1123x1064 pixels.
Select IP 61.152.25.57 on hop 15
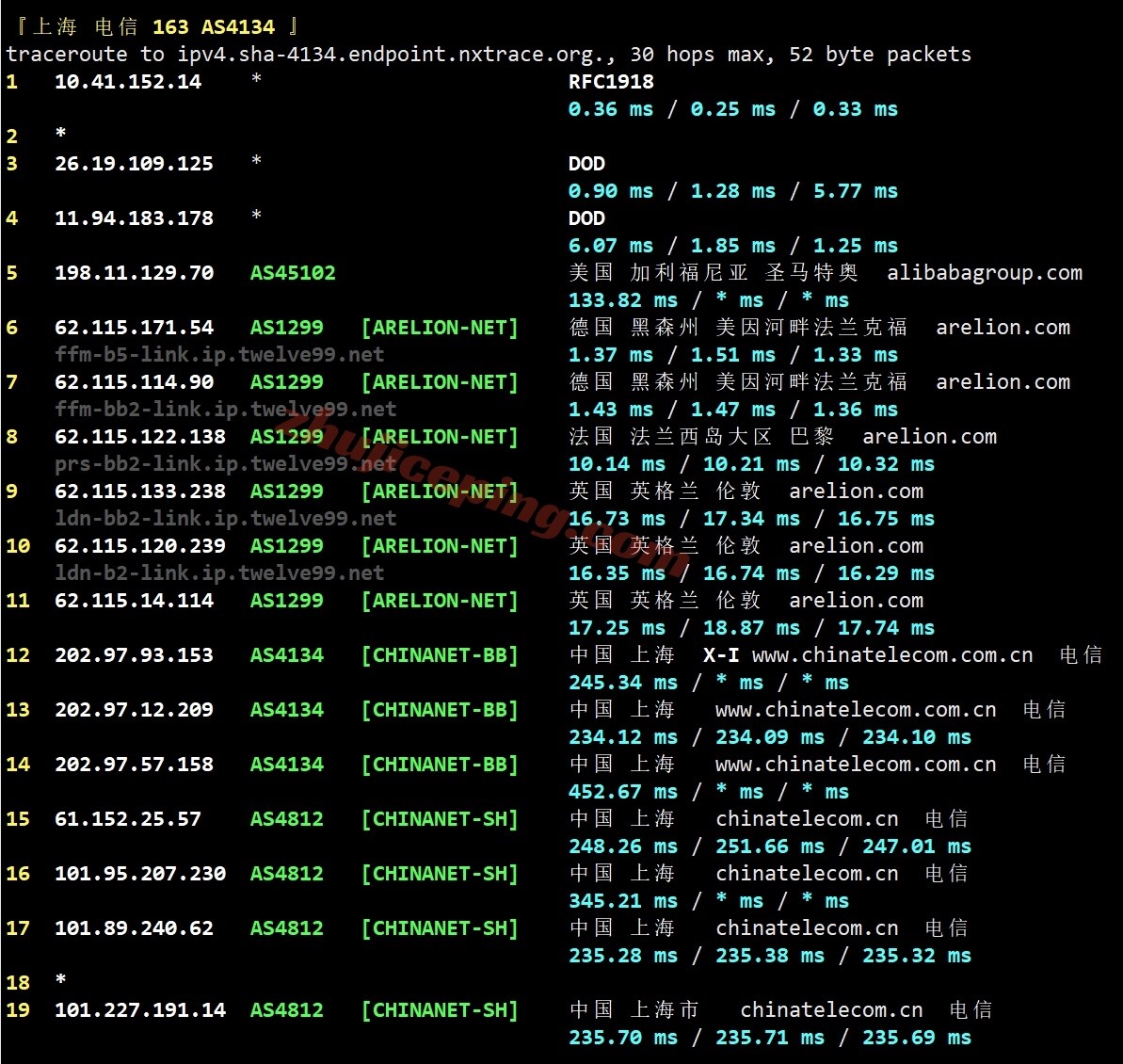pos(128,819)
